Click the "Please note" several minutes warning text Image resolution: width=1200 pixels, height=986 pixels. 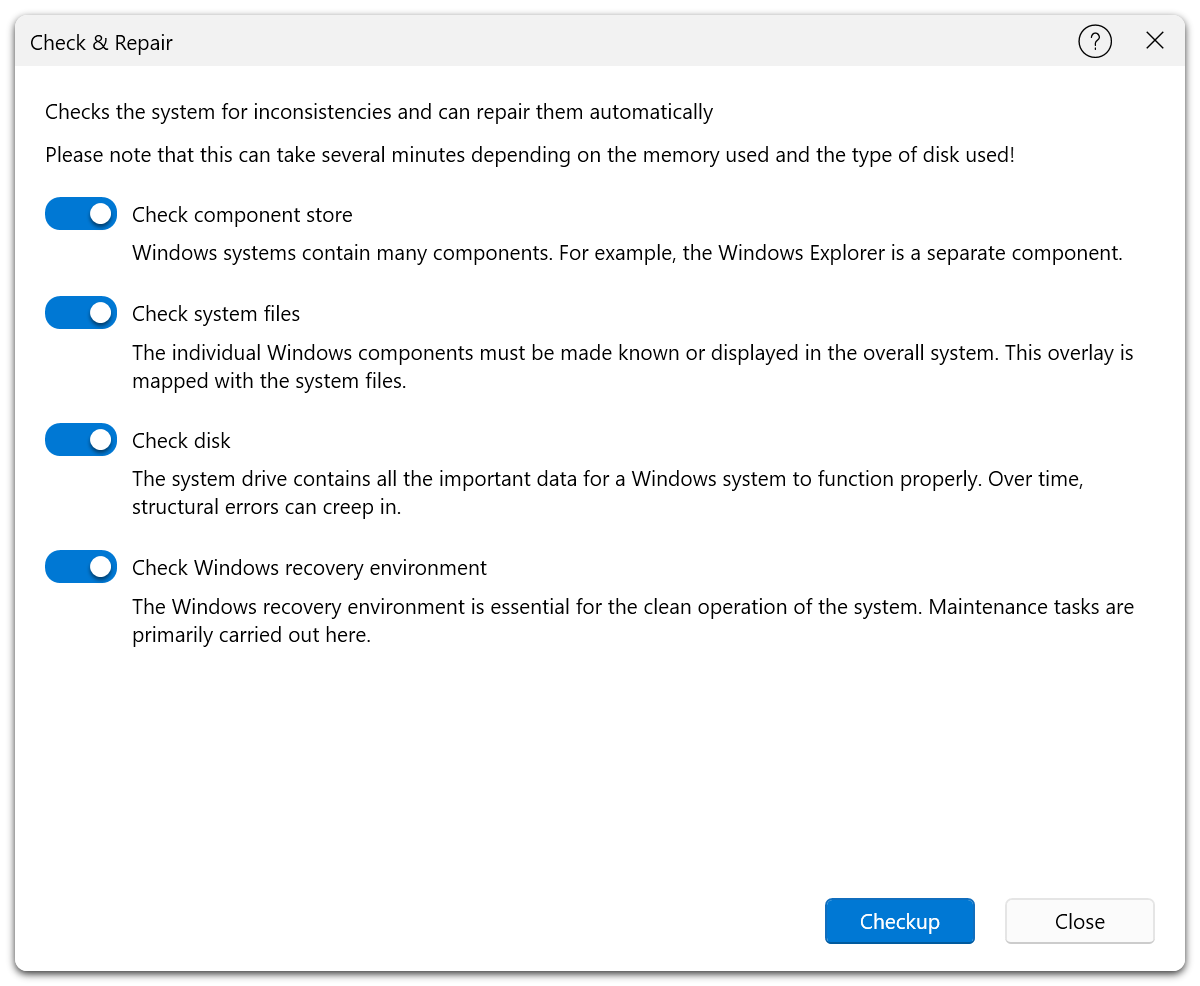click(530, 155)
